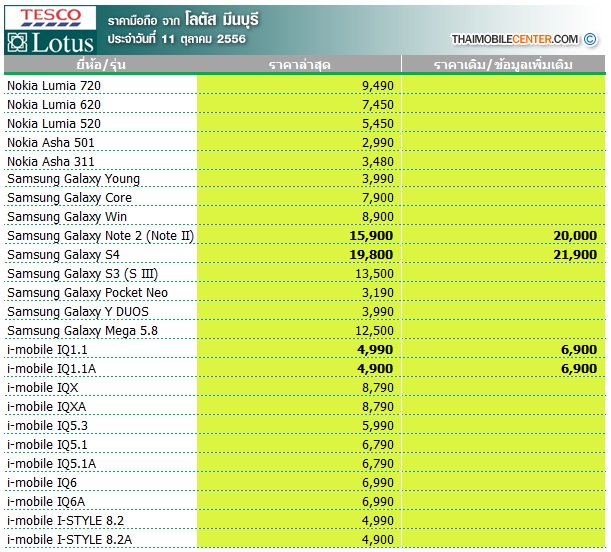The height and width of the screenshot is (552, 611).
Task: Click the Nokia Asha 501 model name
Action: 51,142
